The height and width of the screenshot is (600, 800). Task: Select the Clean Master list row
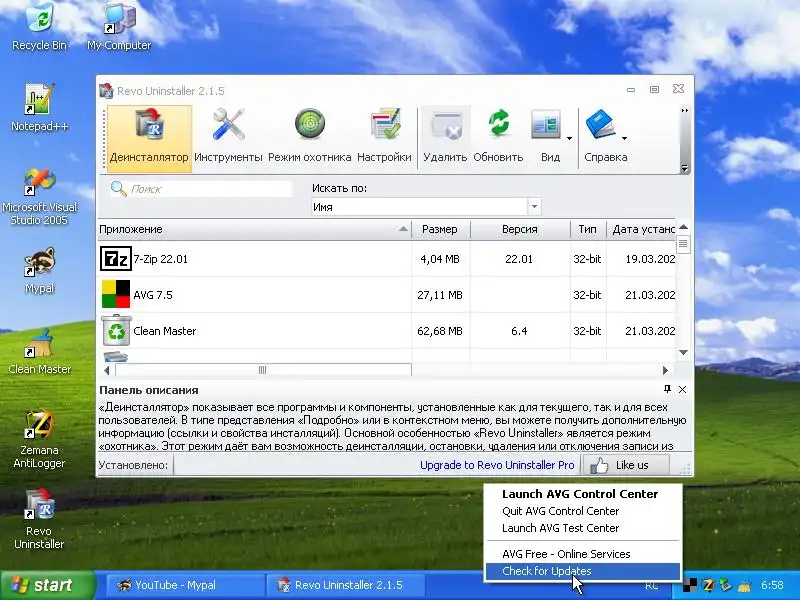point(387,331)
